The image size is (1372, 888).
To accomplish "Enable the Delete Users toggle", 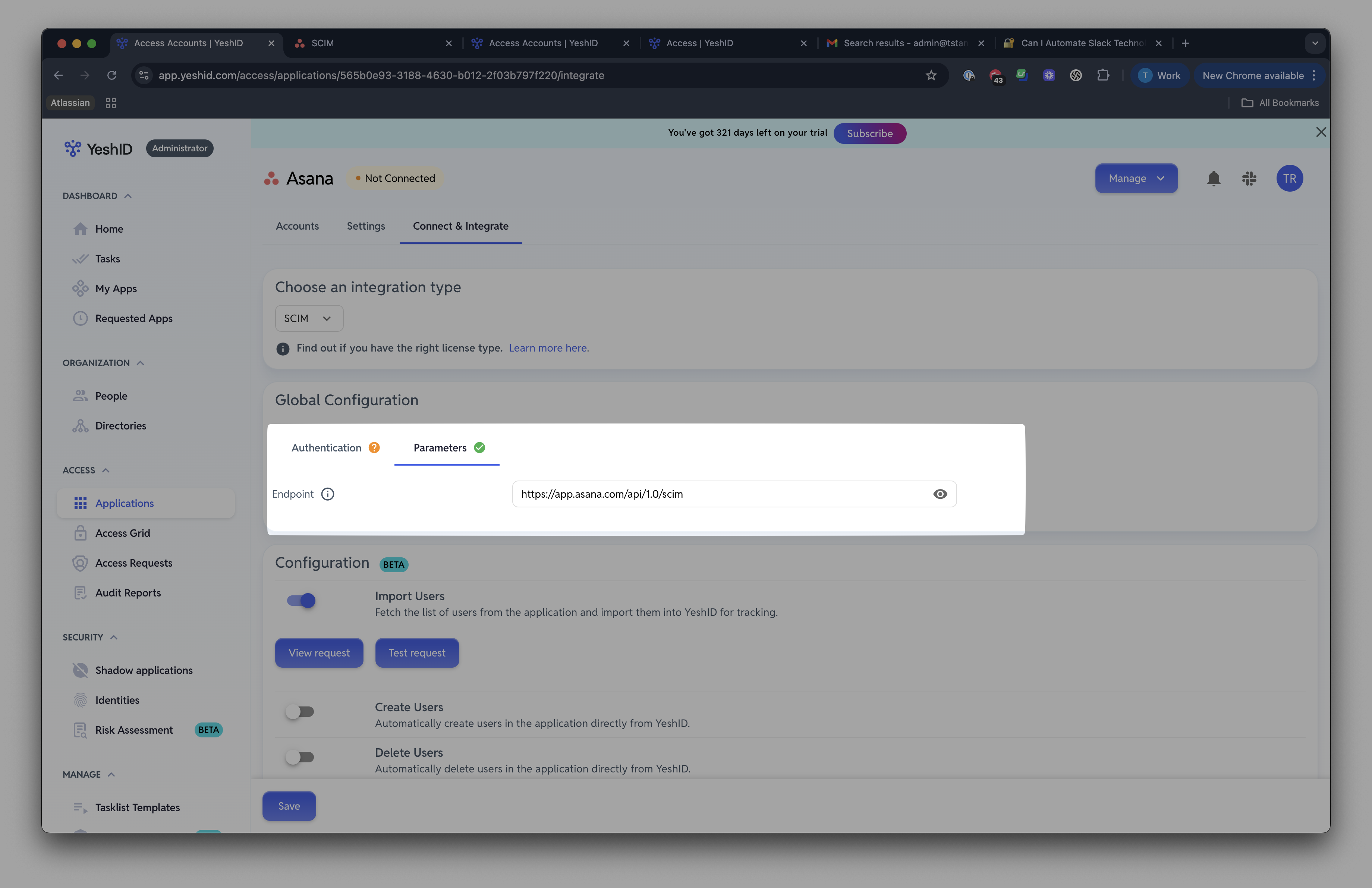I will pyautogui.click(x=300, y=757).
